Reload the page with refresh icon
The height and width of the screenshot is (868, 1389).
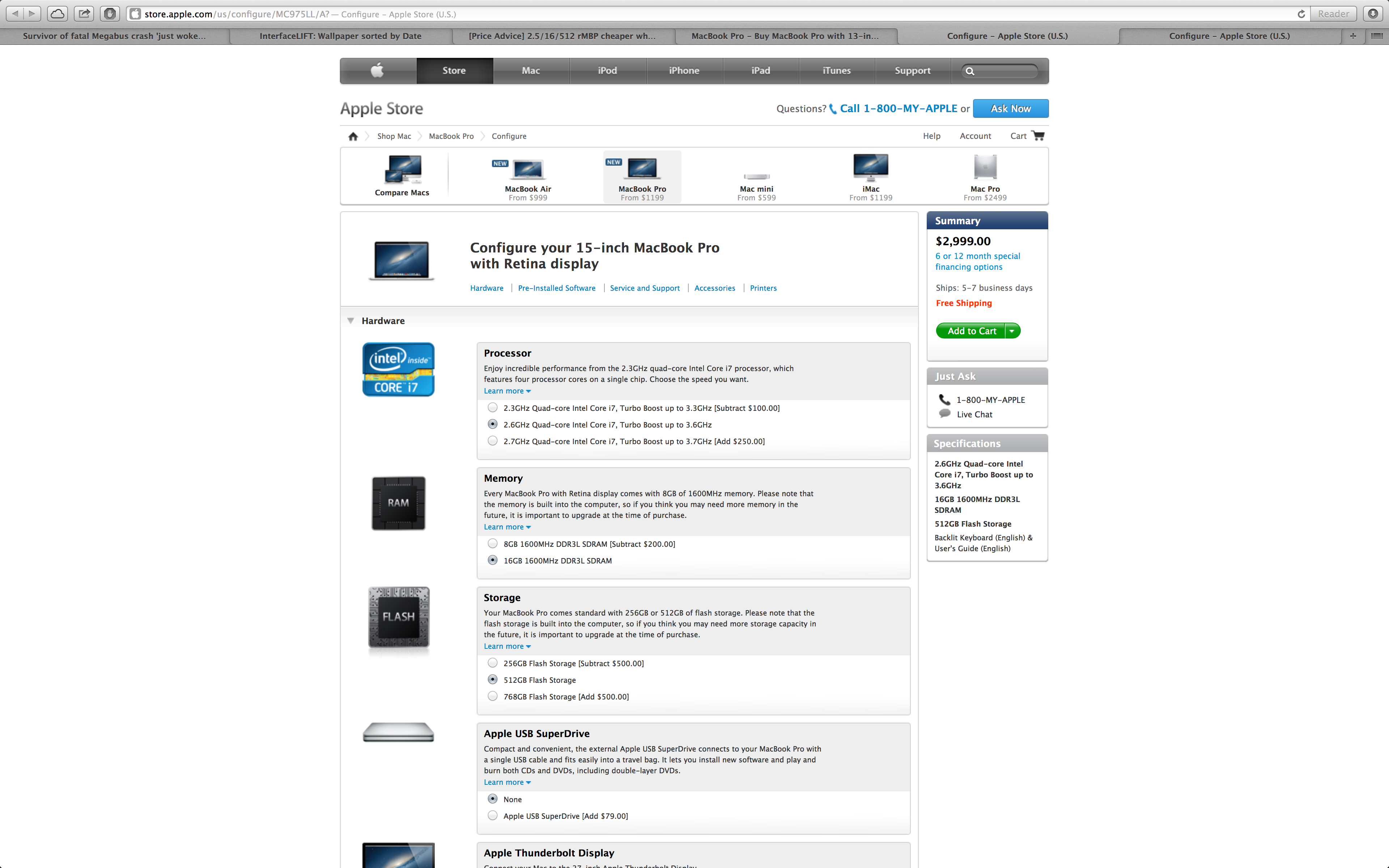tap(1301, 14)
